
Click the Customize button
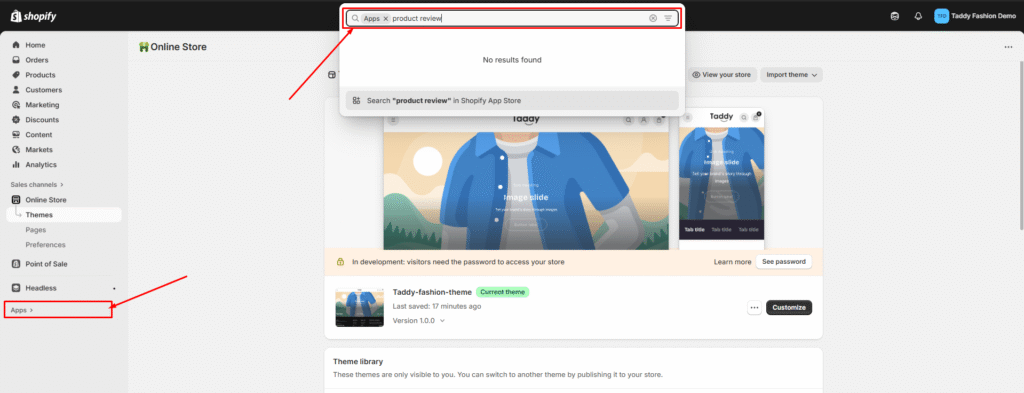click(x=789, y=307)
